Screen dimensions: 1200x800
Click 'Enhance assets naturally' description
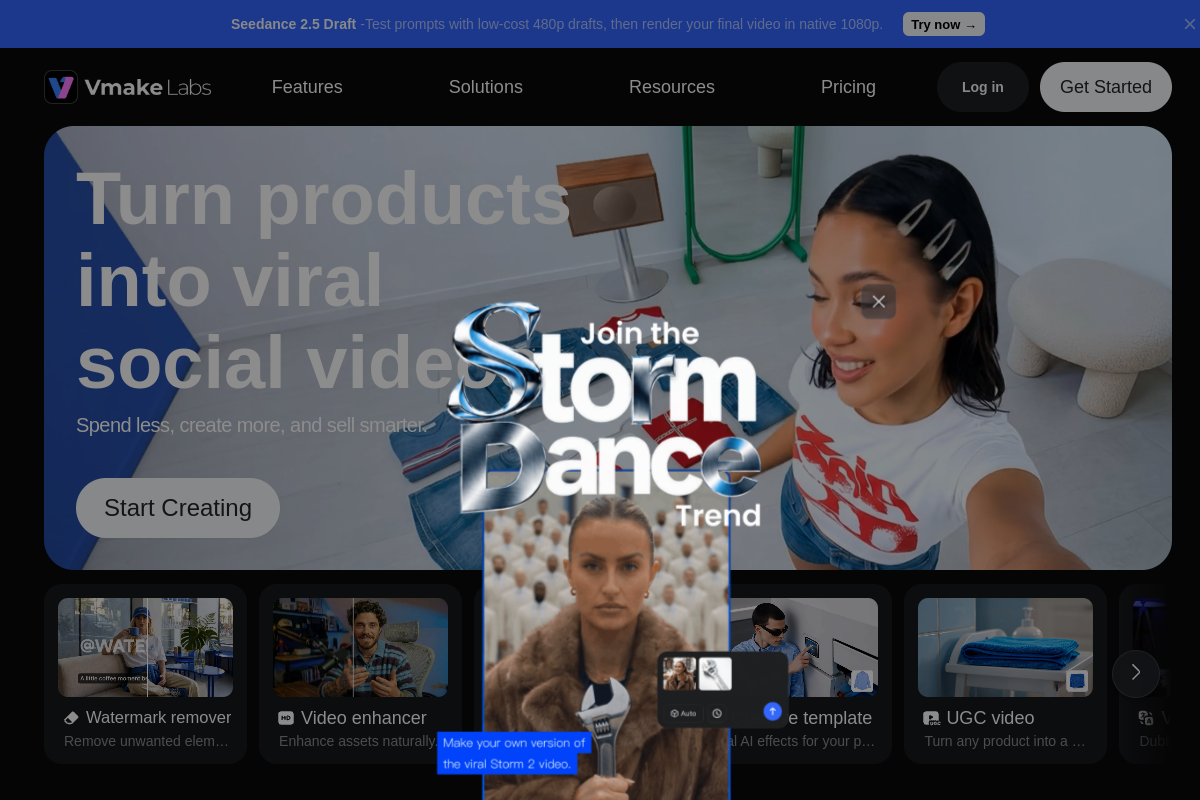click(x=358, y=741)
